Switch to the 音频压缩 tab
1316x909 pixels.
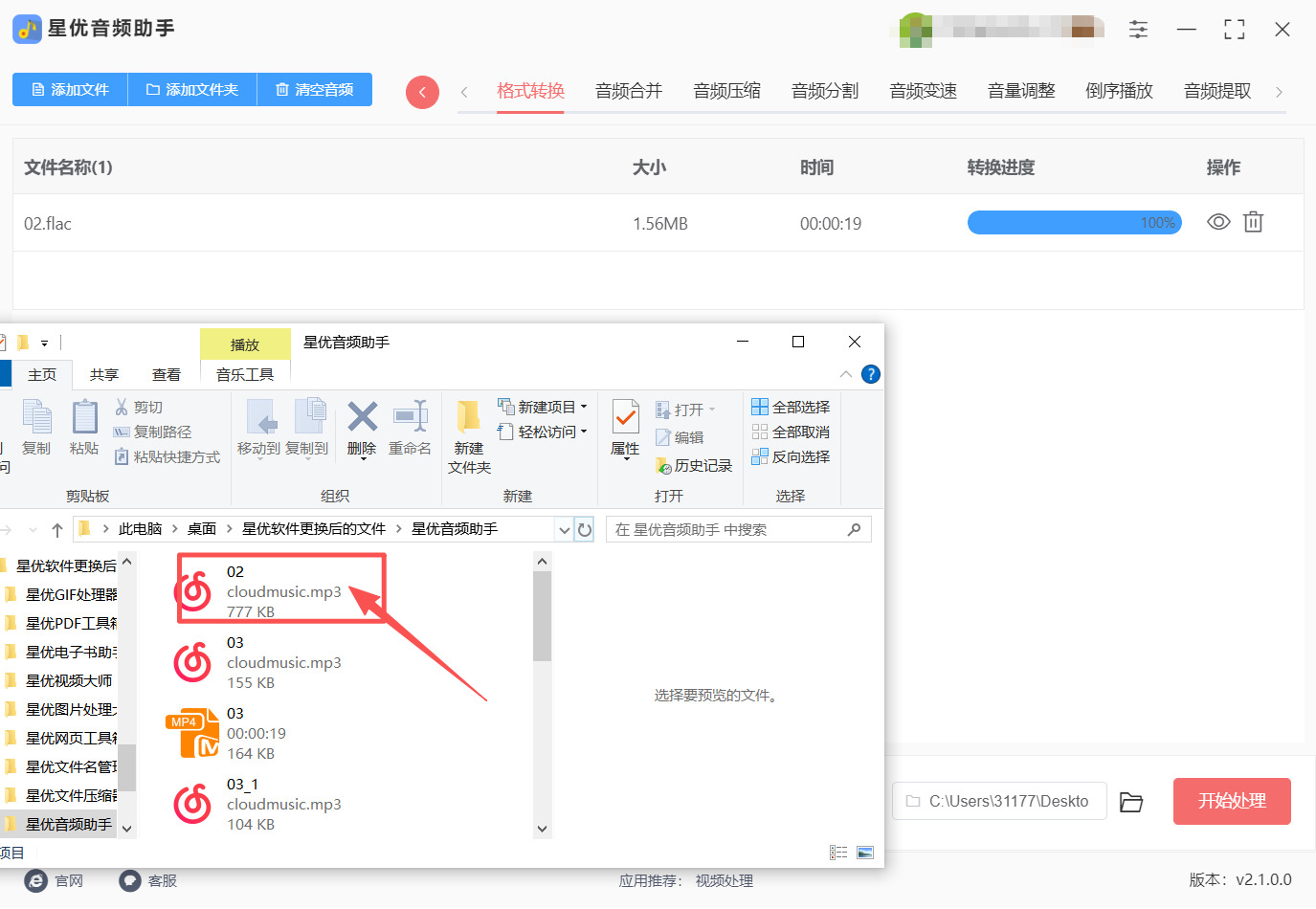click(727, 91)
